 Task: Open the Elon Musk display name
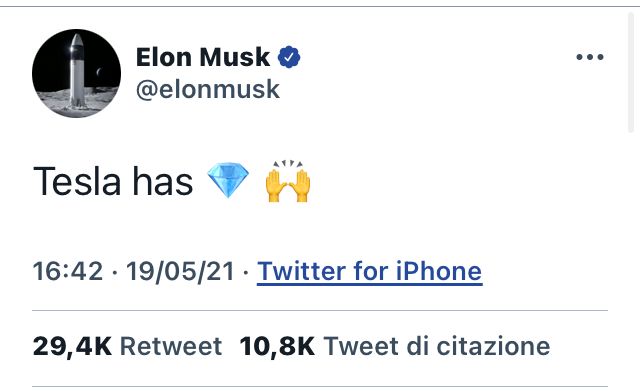click(x=203, y=57)
